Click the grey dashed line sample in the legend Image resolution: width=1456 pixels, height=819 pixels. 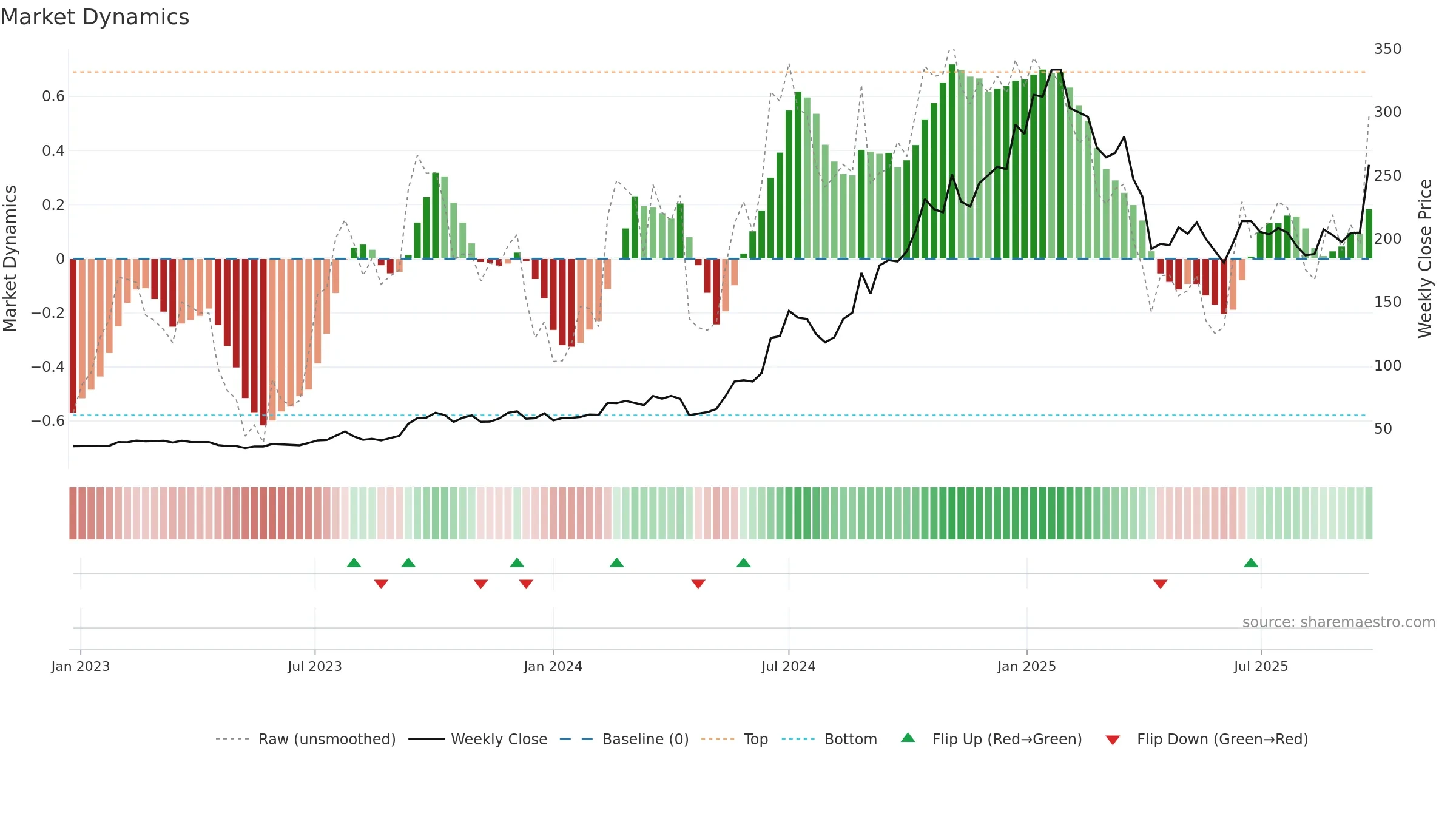pos(232,739)
